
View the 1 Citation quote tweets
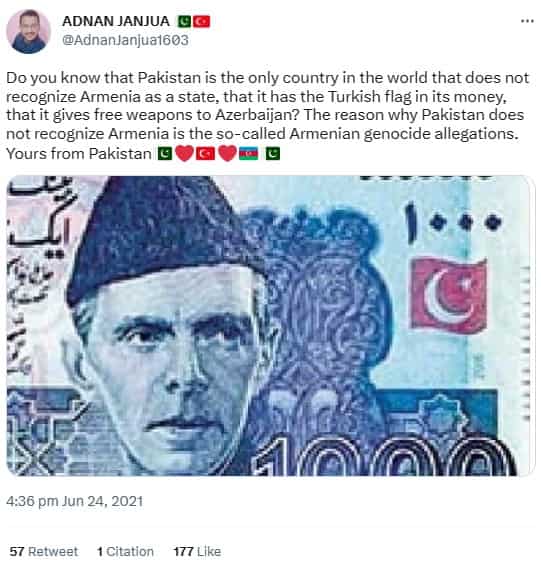pos(125,551)
